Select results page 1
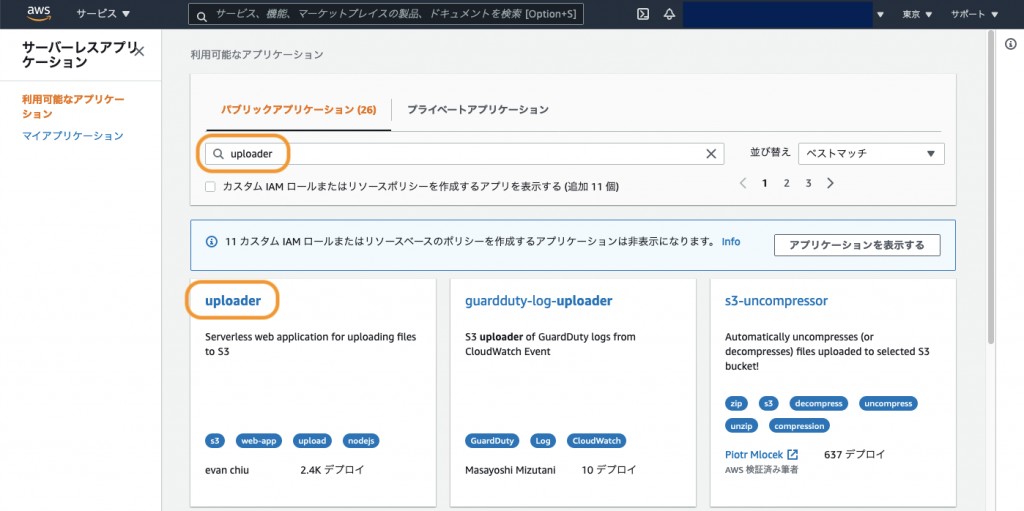 765,184
